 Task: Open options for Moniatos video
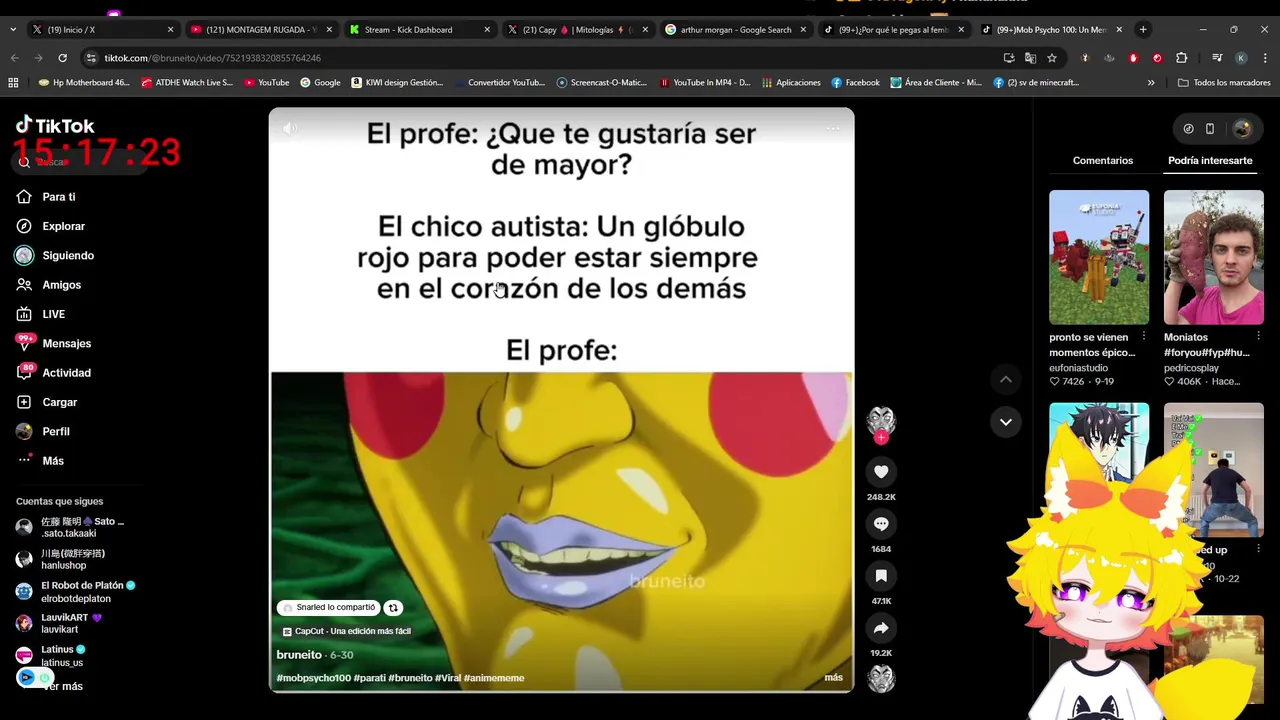pos(1258,337)
